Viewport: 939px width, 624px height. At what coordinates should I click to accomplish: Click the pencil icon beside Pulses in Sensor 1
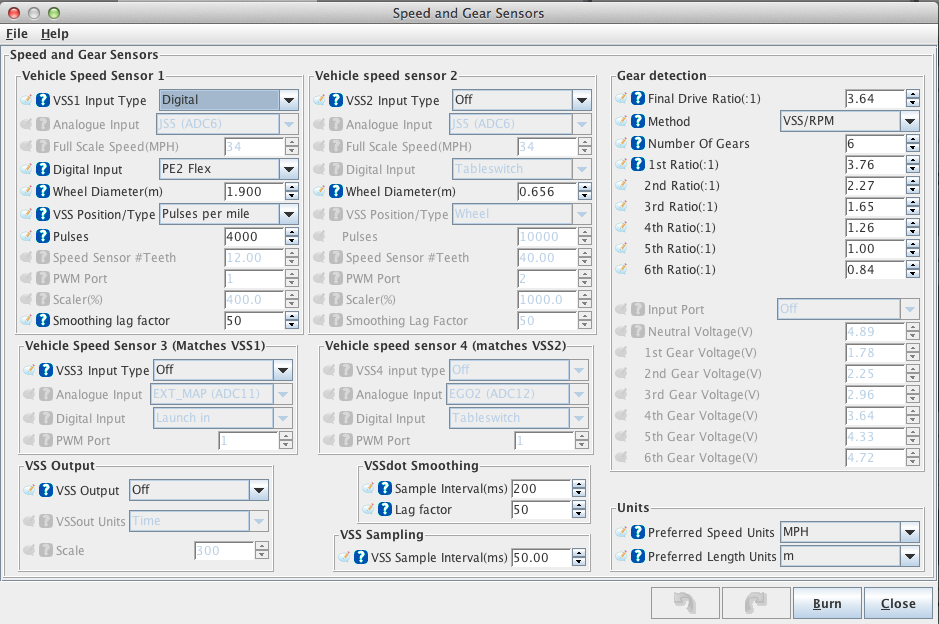[27, 237]
